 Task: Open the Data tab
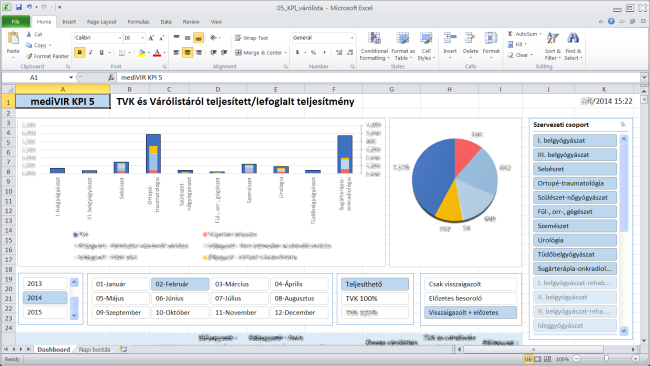[x=166, y=22]
